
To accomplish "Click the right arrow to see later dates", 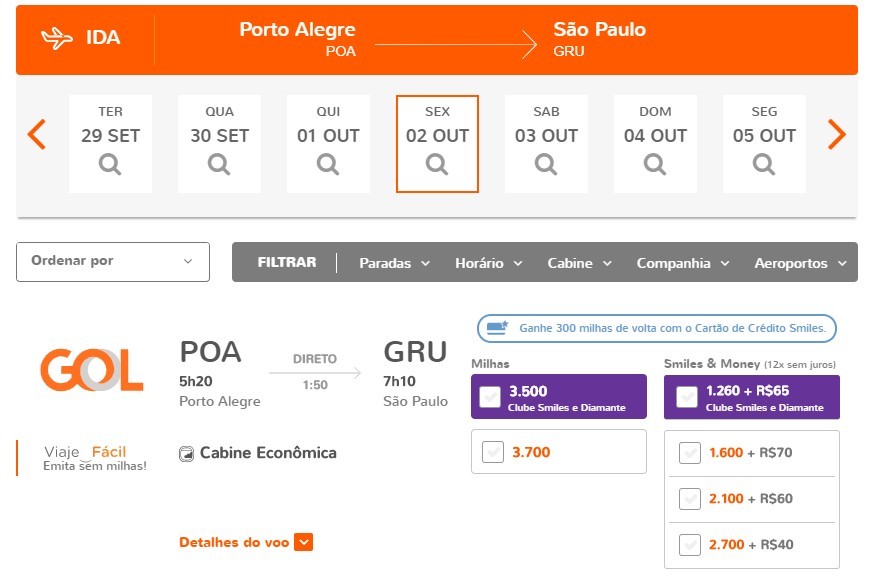I will click(838, 134).
